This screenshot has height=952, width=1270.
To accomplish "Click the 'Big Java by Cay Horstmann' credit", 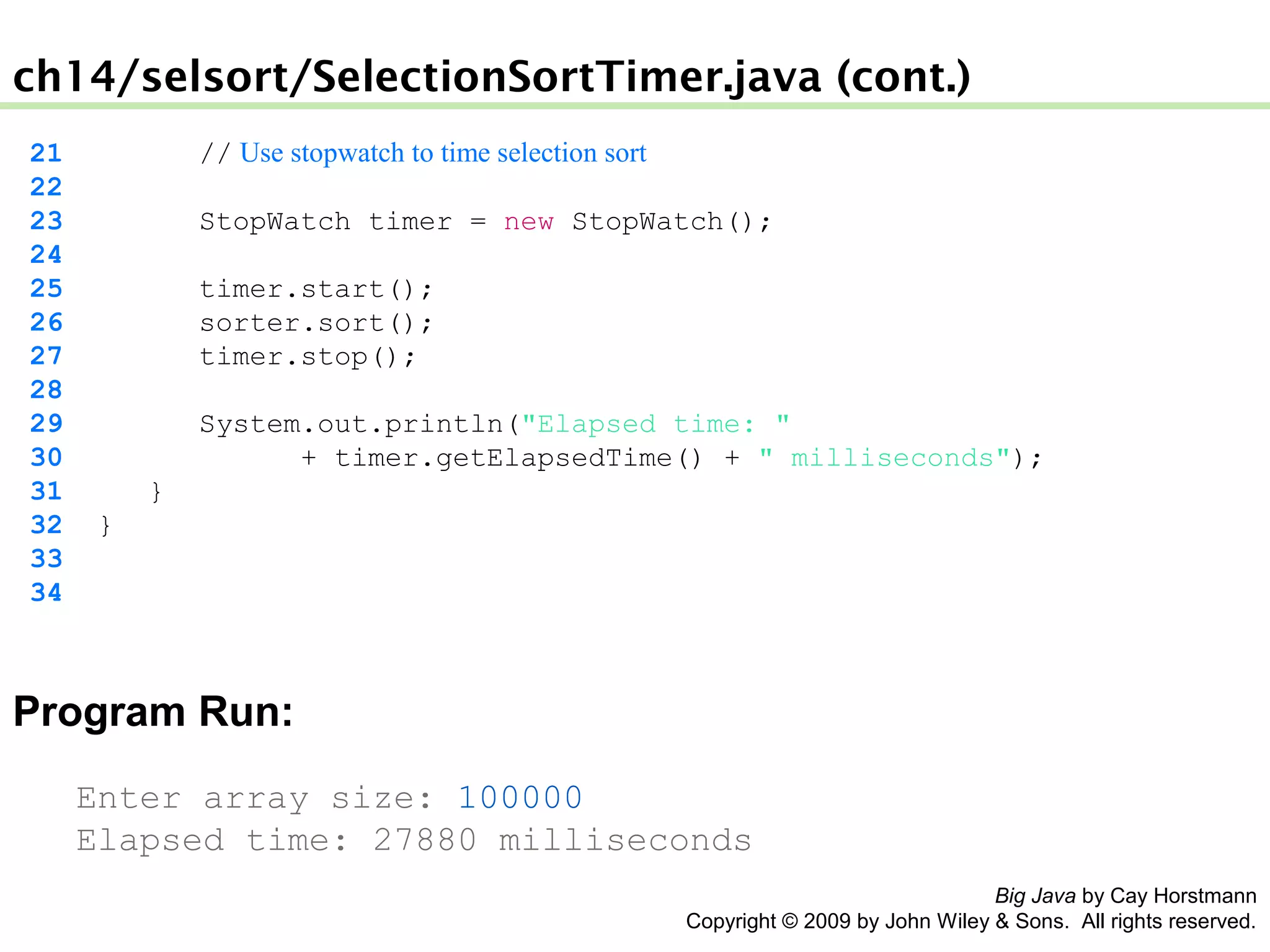I will [1126, 896].
